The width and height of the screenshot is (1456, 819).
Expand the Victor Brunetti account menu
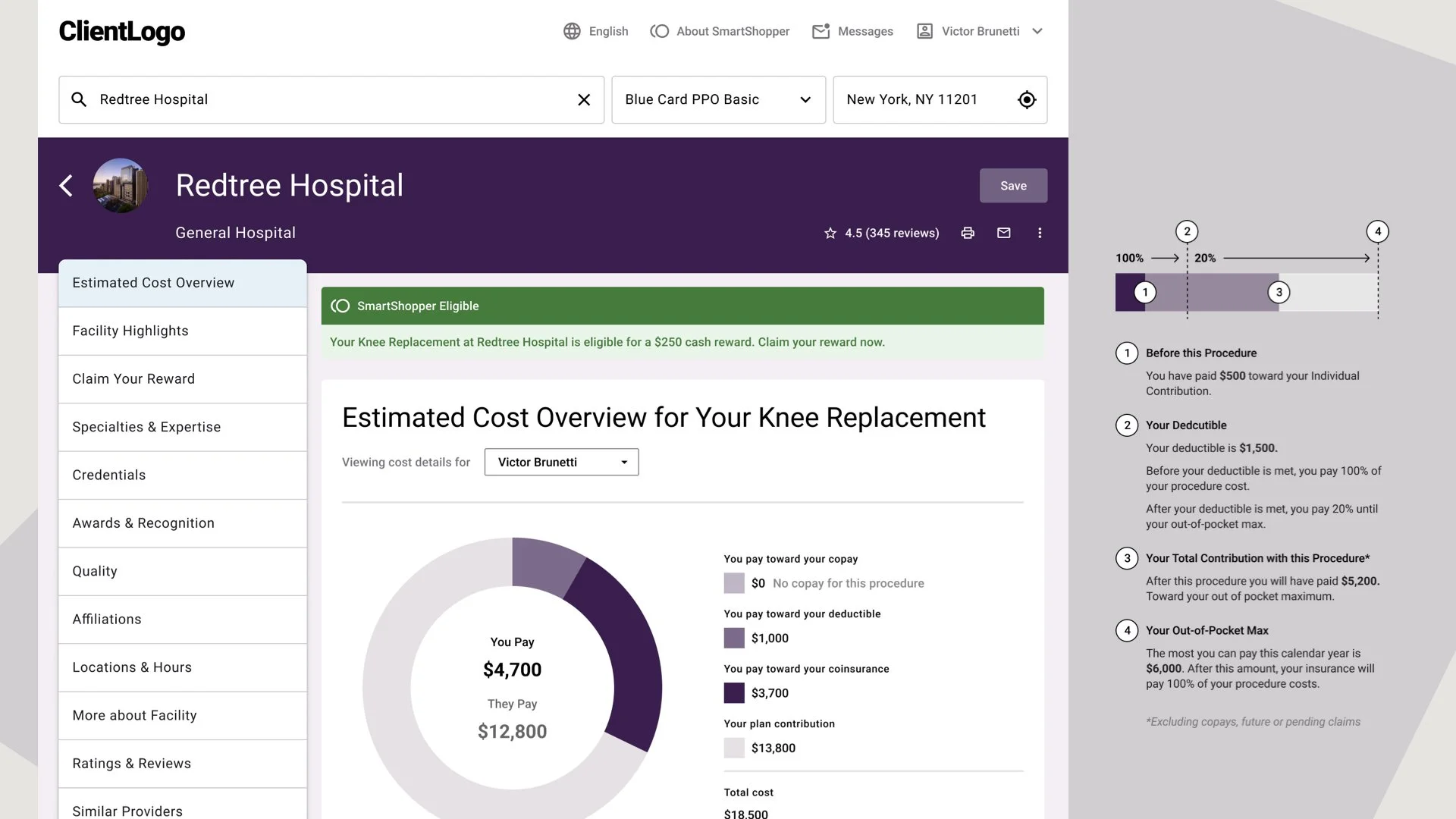(x=1037, y=31)
